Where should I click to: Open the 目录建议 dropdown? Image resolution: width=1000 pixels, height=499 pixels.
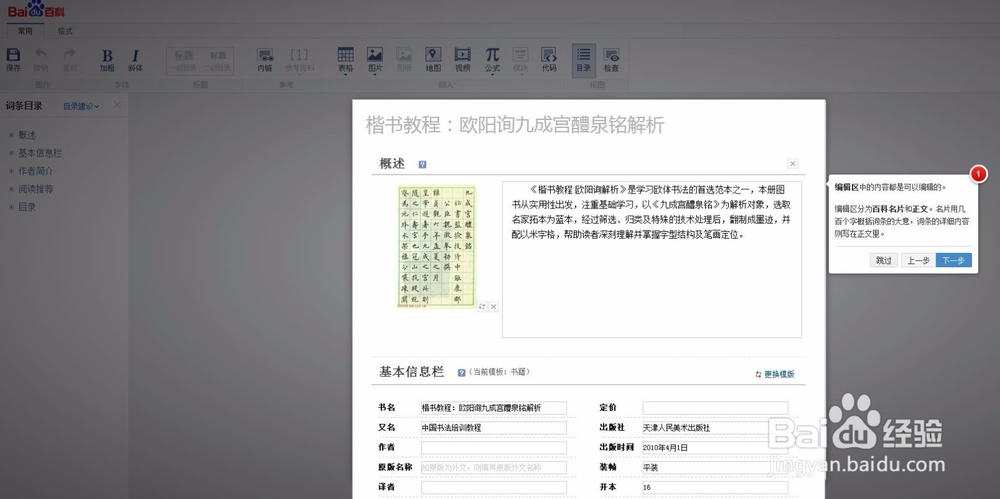tap(81, 107)
